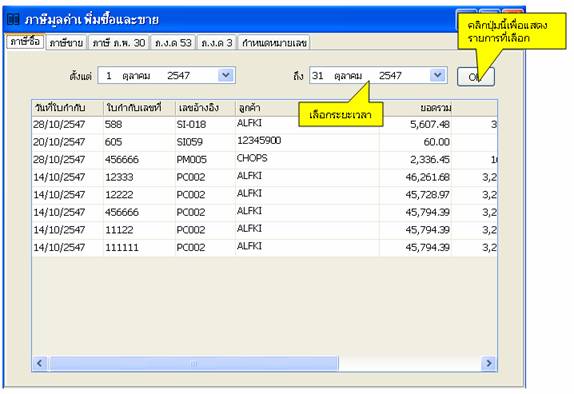Open the ภาษี ภ.พ. 30 tab

tap(119, 43)
